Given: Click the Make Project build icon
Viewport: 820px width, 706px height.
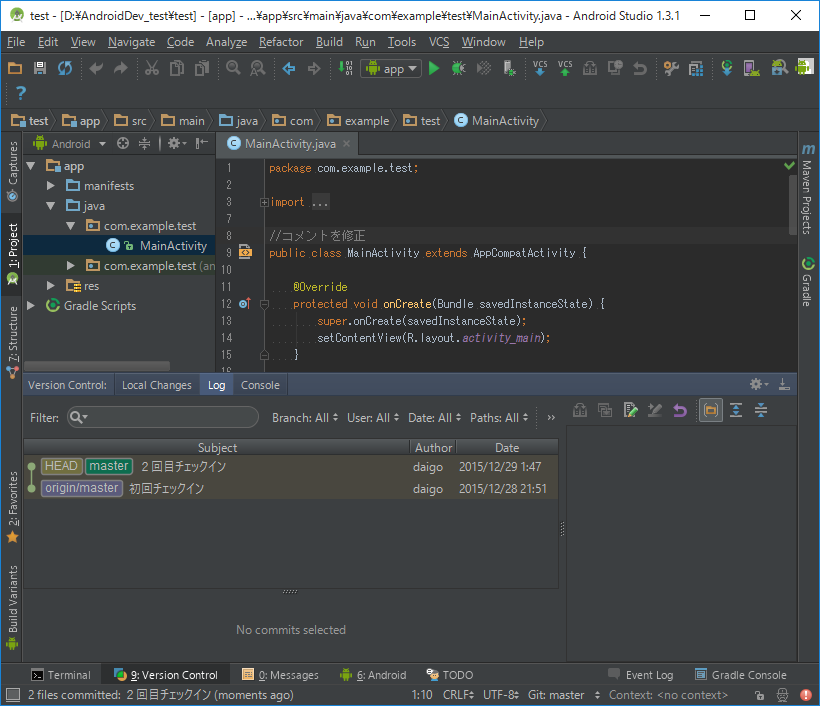Looking at the screenshot, I should pyautogui.click(x=345, y=68).
